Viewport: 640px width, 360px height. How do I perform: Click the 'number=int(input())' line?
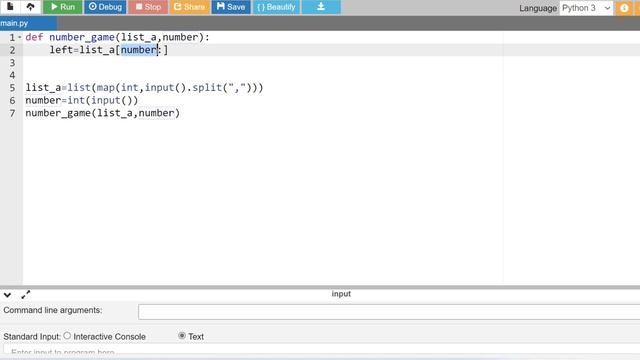pyautogui.click(x=82, y=100)
